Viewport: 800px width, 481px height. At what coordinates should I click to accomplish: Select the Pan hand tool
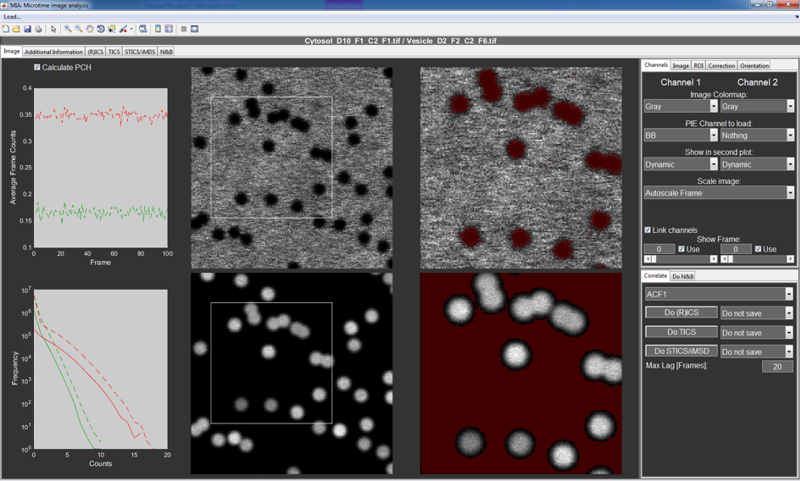[x=90, y=29]
